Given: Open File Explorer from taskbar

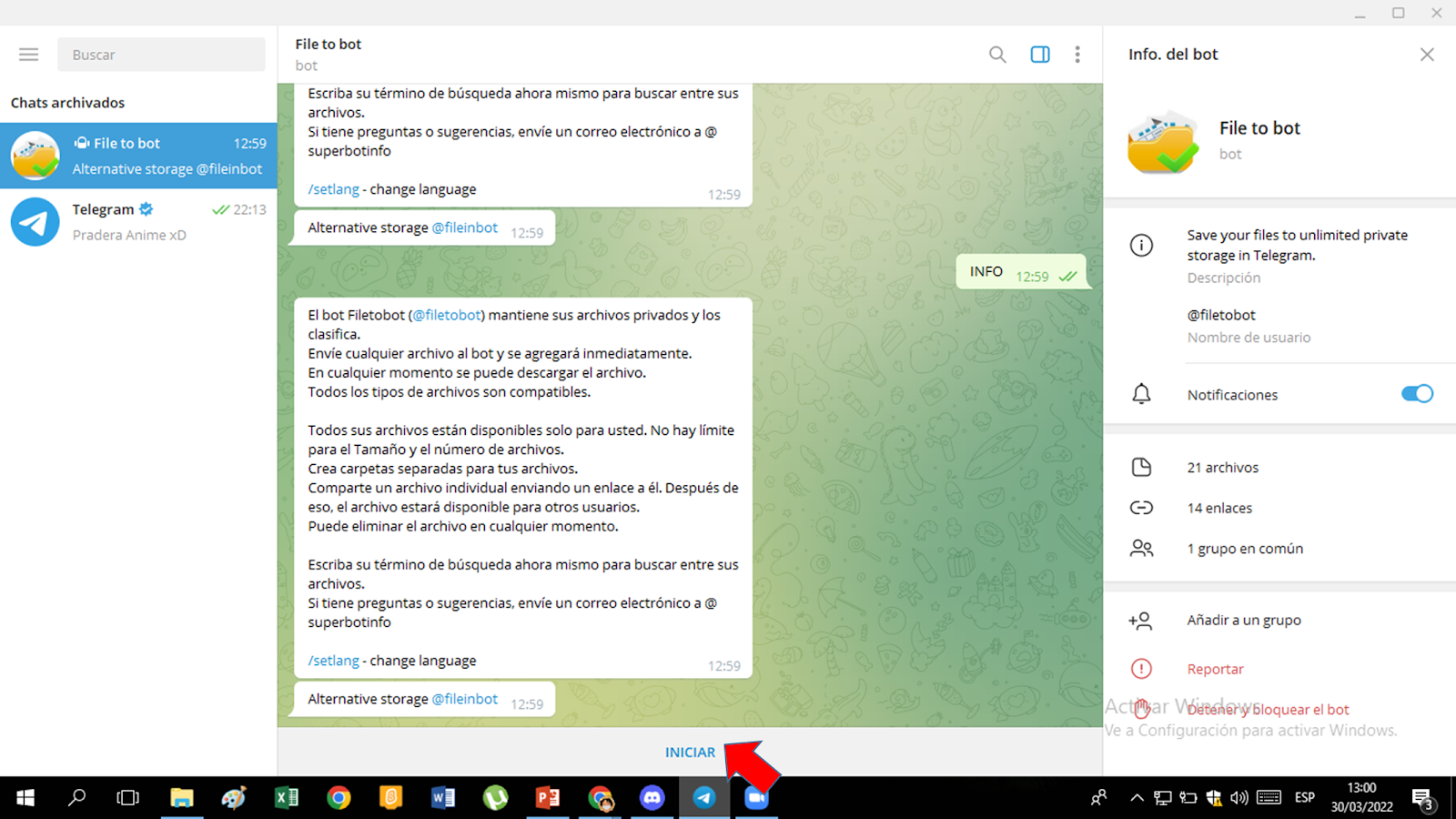Looking at the screenshot, I should click(x=181, y=798).
